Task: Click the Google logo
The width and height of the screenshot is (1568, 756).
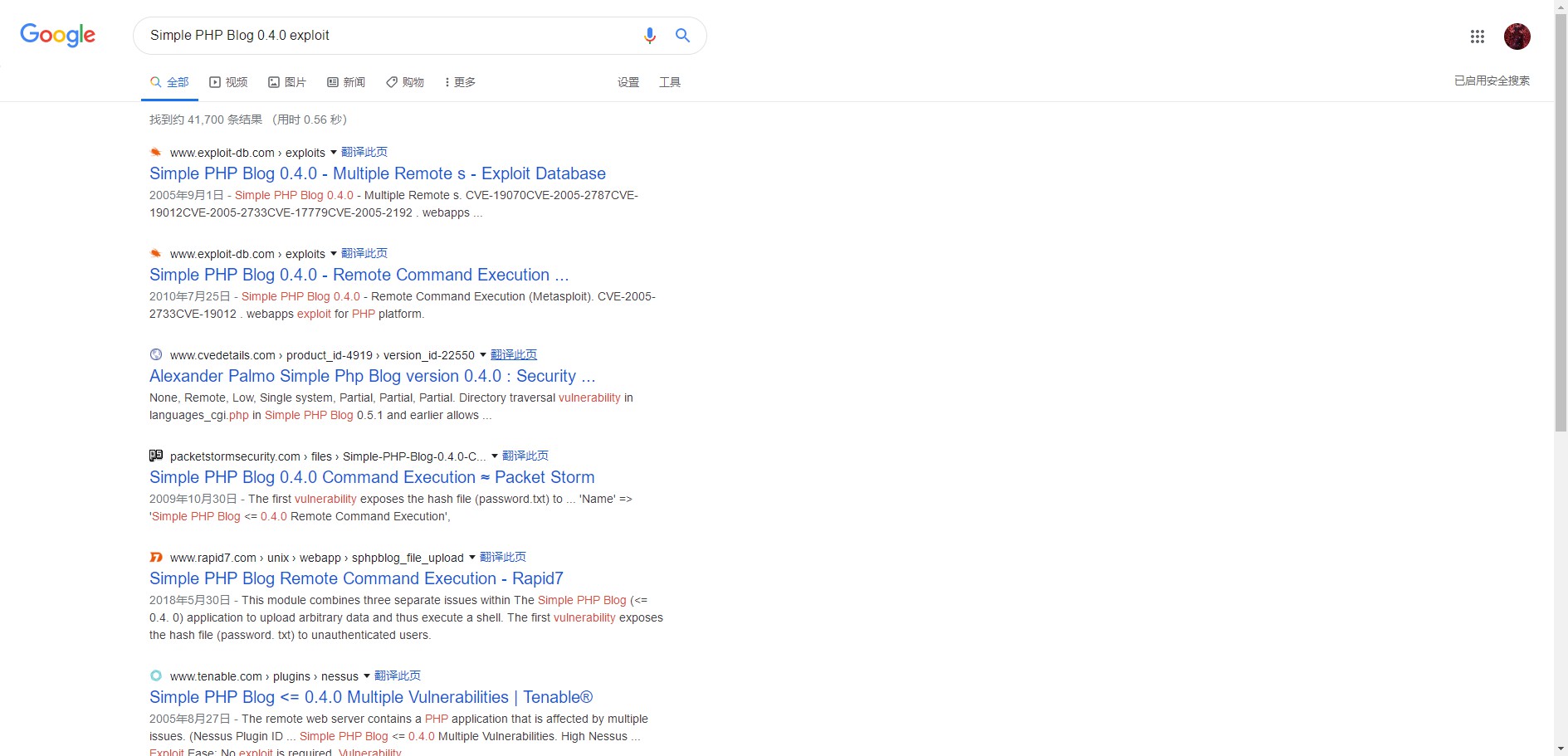Action: click(x=57, y=35)
